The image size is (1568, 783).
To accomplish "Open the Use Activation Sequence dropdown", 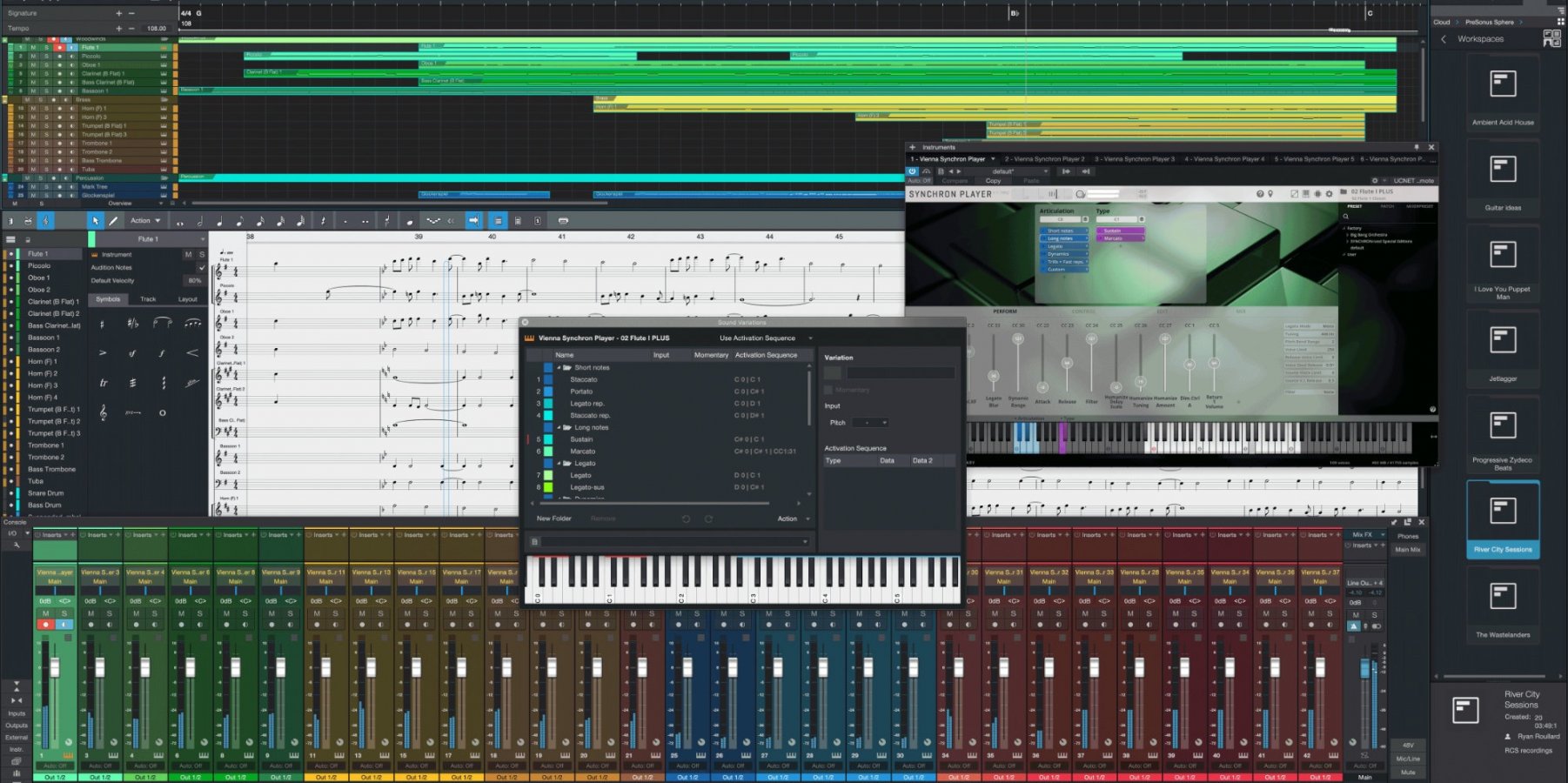I will 759,338.
